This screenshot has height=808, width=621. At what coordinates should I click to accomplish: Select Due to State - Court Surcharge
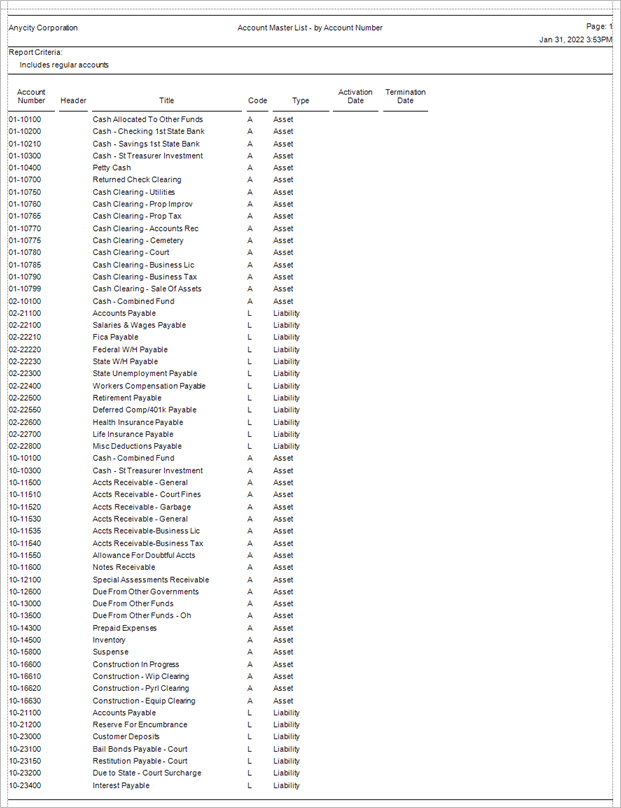[x=147, y=773]
